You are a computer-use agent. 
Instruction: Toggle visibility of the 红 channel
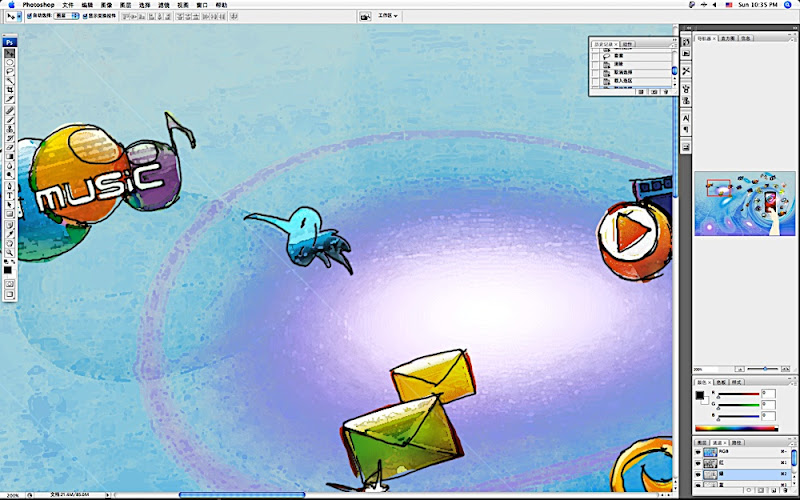tap(698, 463)
